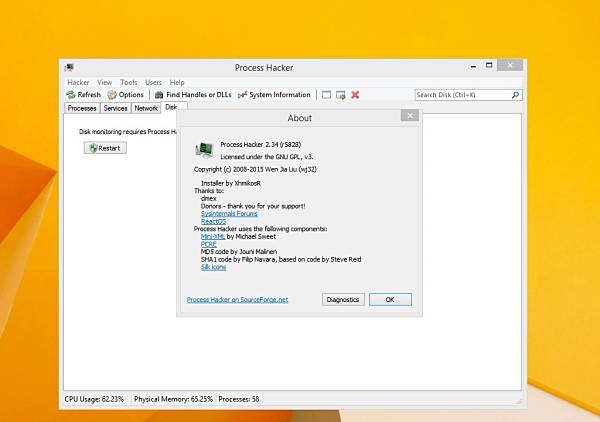The height and width of the screenshot is (422, 600).
Task: Switch to the Network tab
Action: click(146, 108)
